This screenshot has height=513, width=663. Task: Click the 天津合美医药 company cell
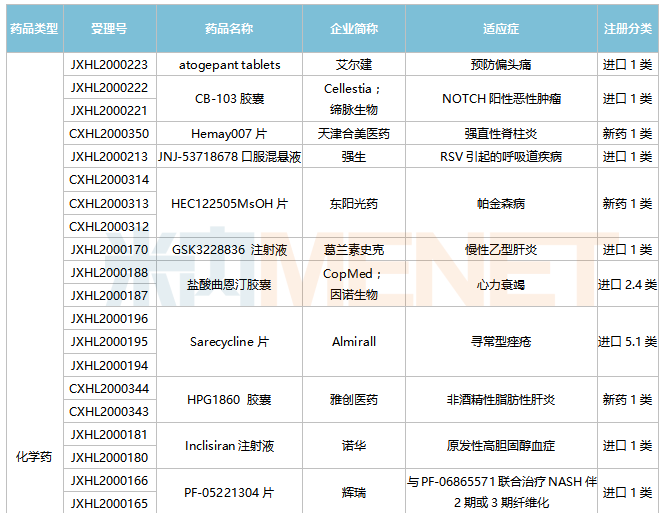pyautogui.click(x=353, y=133)
